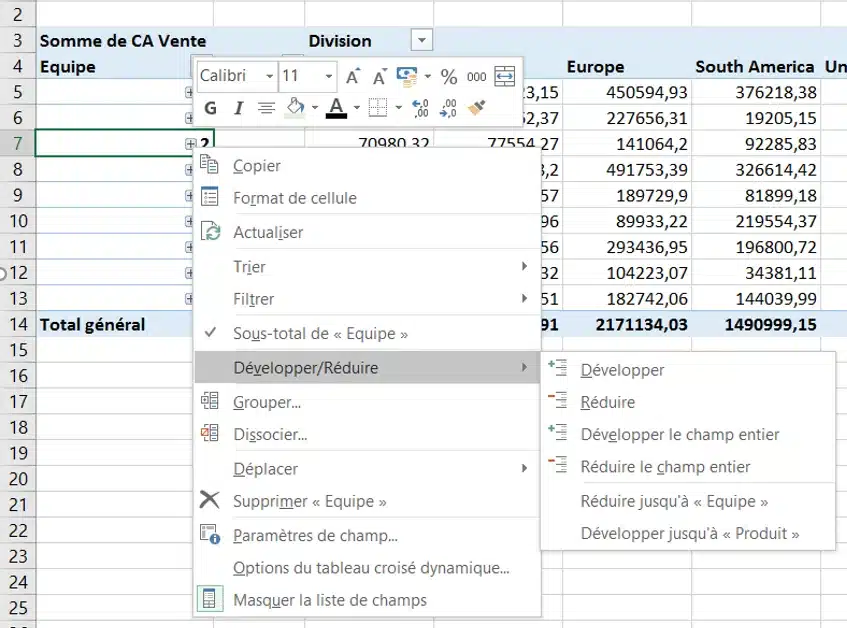Choose Réduire le champ entier

click(x=688, y=467)
